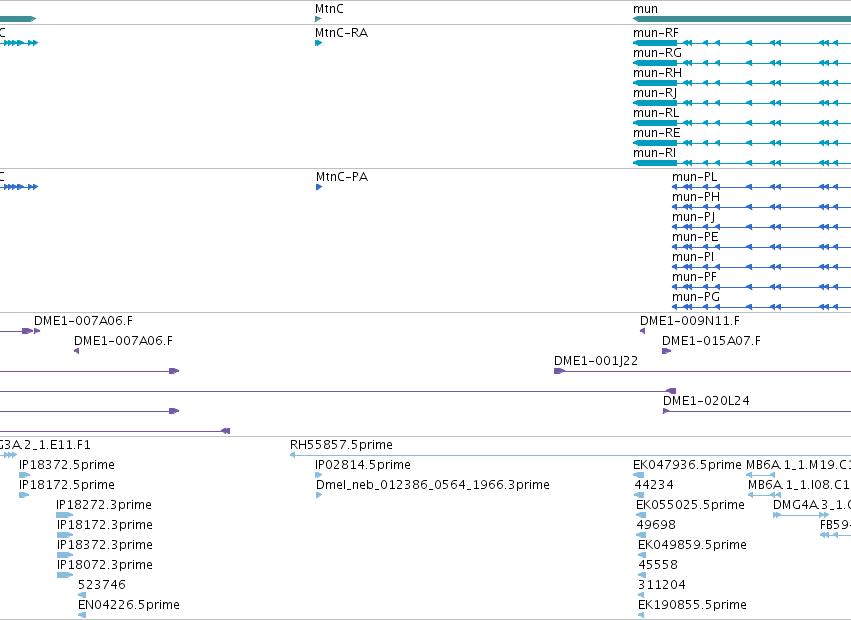Select the MtnC-RA transcript label
The image size is (851, 620).
pyautogui.click(x=341, y=33)
